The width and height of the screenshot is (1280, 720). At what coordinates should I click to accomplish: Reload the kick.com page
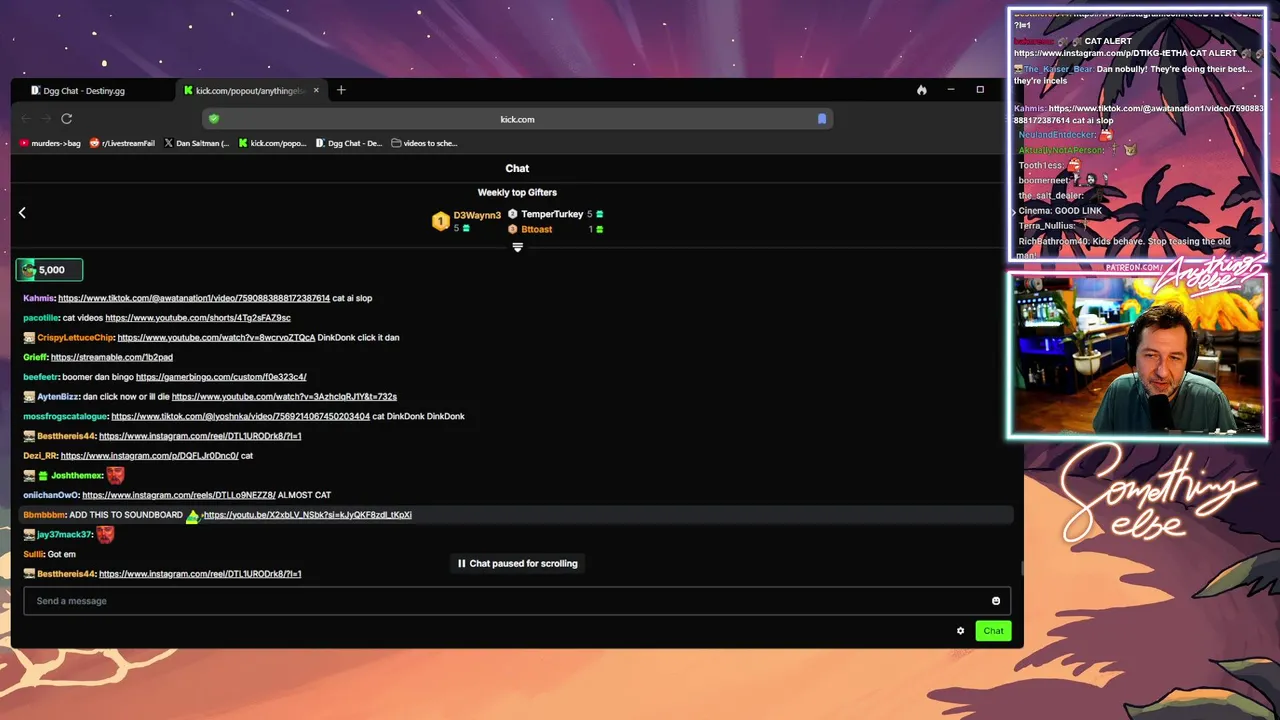tap(66, 119)
